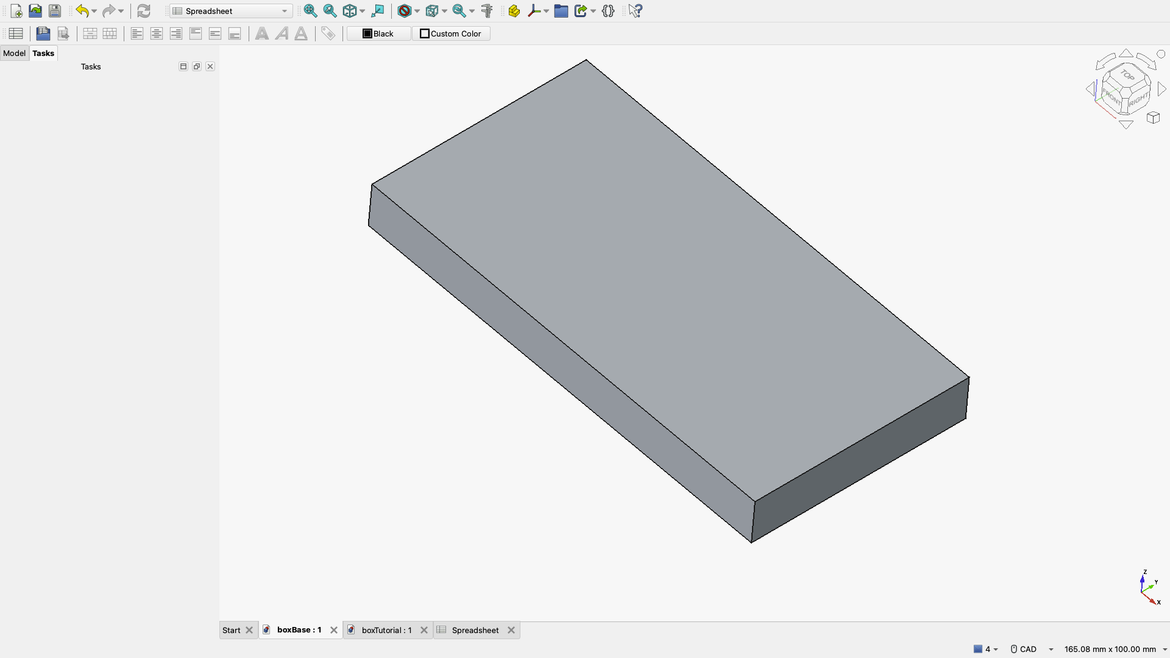Click the Custom Color button
Viewport: 1170px width, 658px height.
coord(451,33)
